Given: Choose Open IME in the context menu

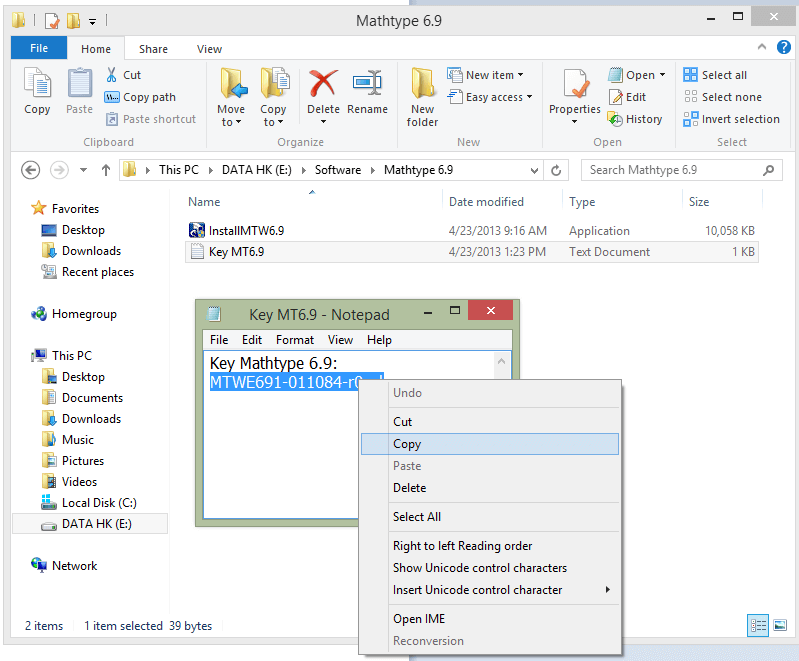Looking at the screenshot, I should [490, 619].
